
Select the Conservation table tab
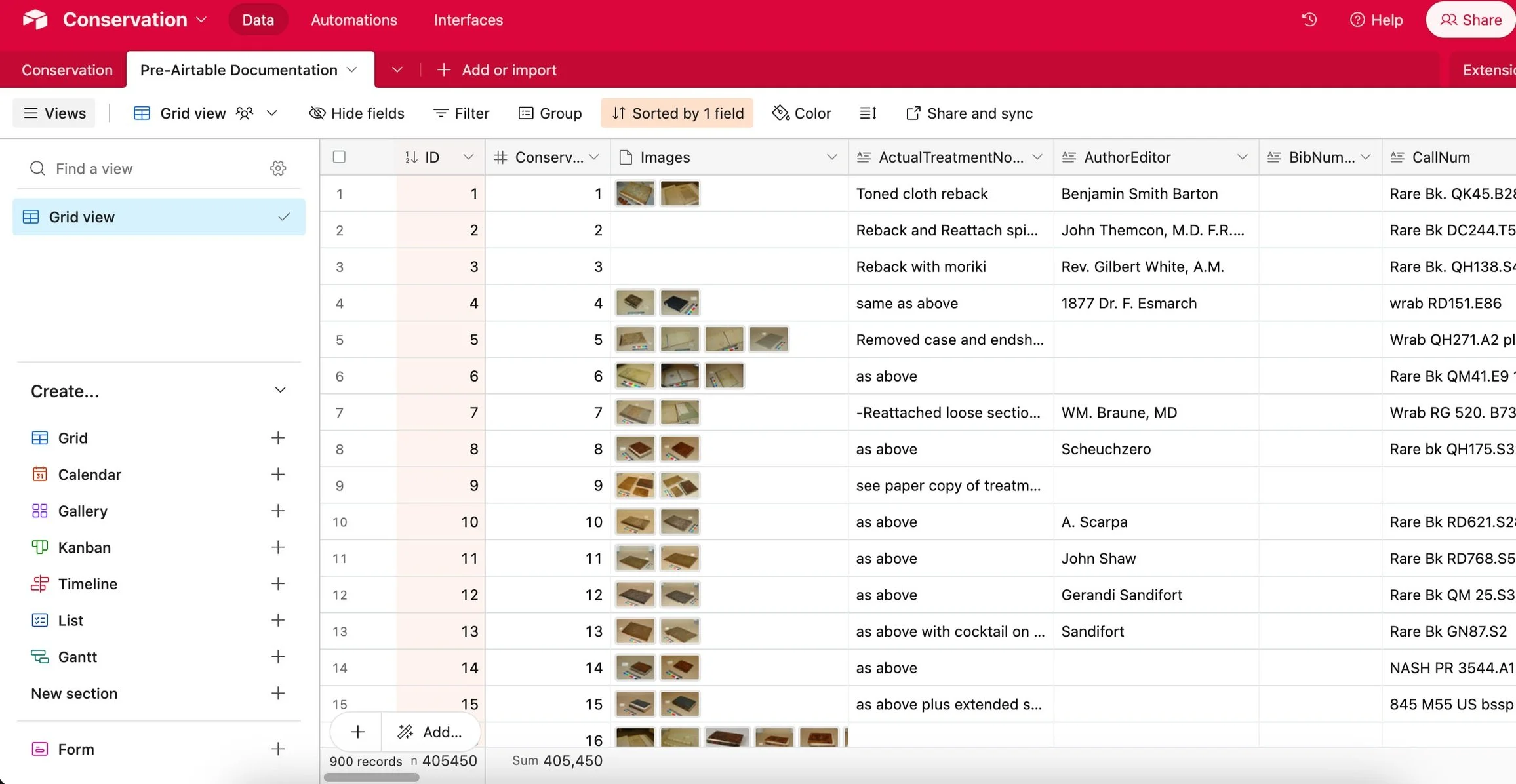click(67, 70)
